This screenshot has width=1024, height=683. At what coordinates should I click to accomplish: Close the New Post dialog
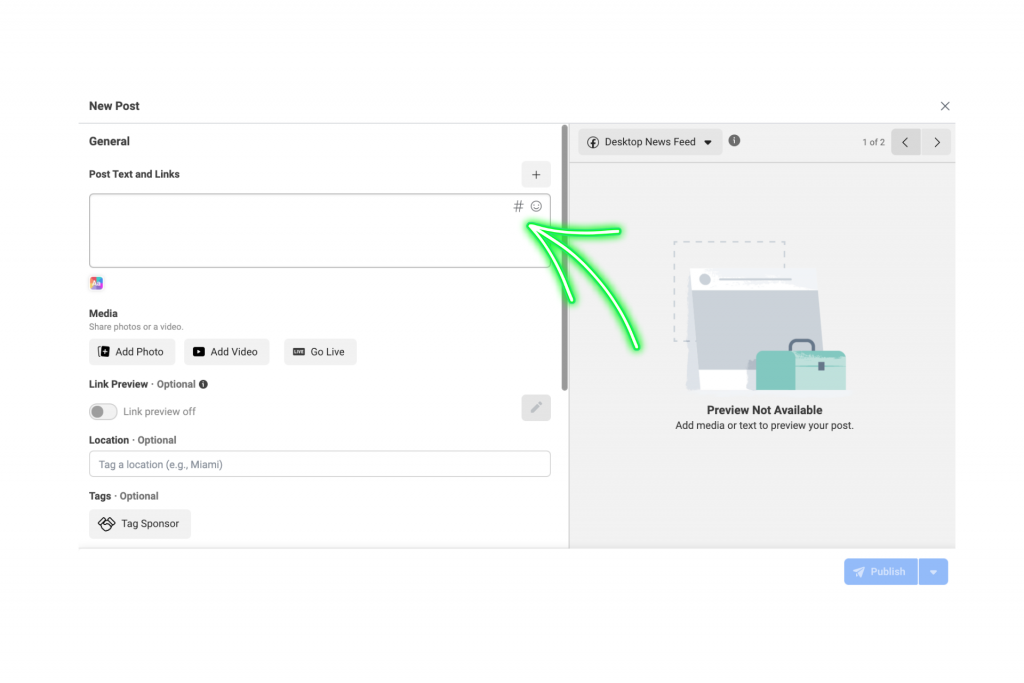[945, 106]
